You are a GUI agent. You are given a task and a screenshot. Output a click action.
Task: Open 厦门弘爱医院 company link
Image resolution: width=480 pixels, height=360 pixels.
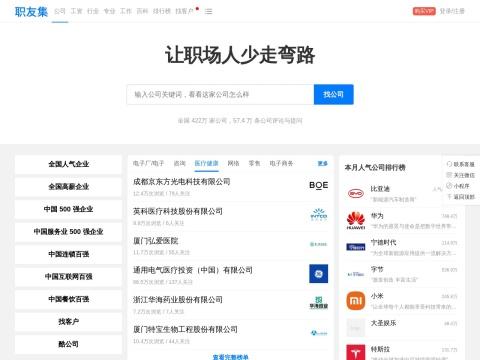[155, 241]
